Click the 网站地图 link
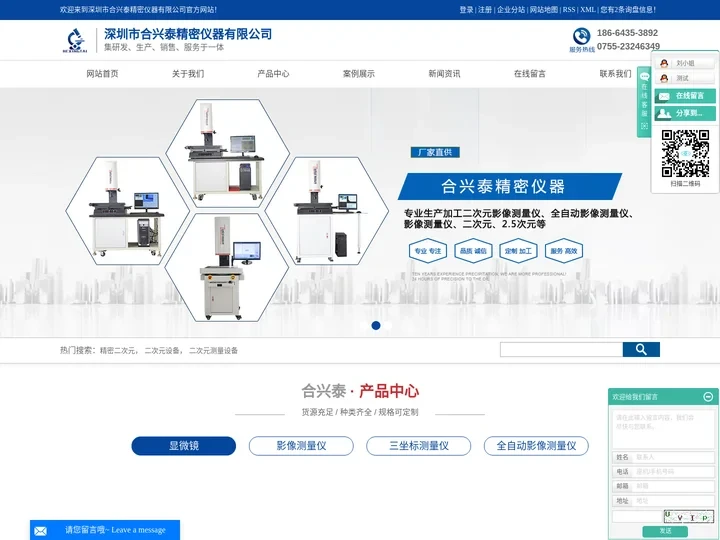Viewport: 720px width, 540px height. (x=544, y=10)
